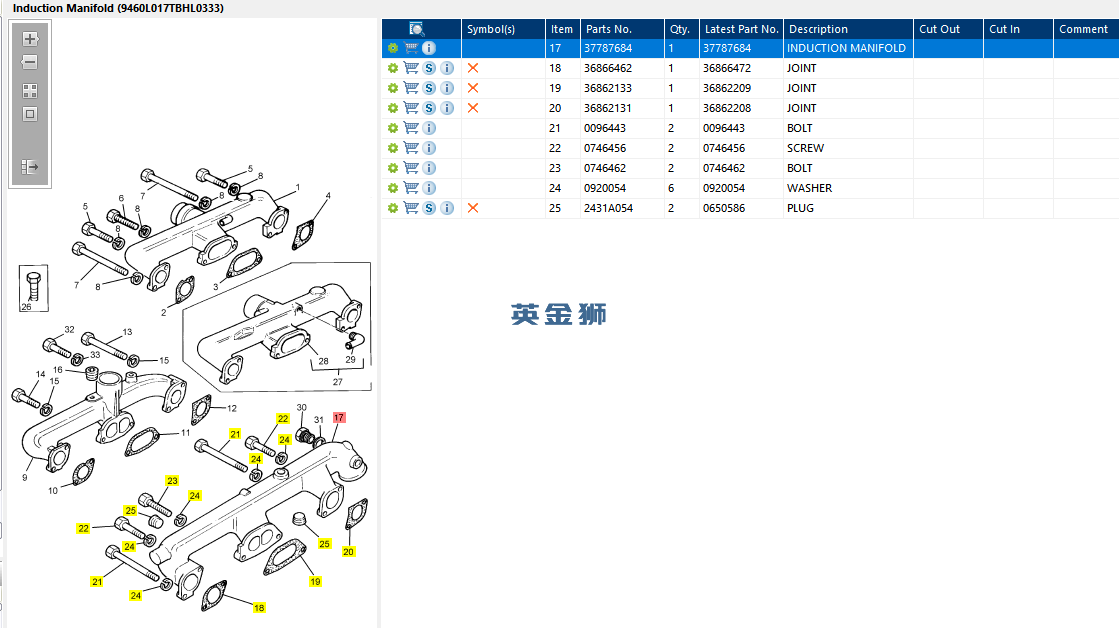
Task: Sort by the Item column header
Action: tap(562, 29)
